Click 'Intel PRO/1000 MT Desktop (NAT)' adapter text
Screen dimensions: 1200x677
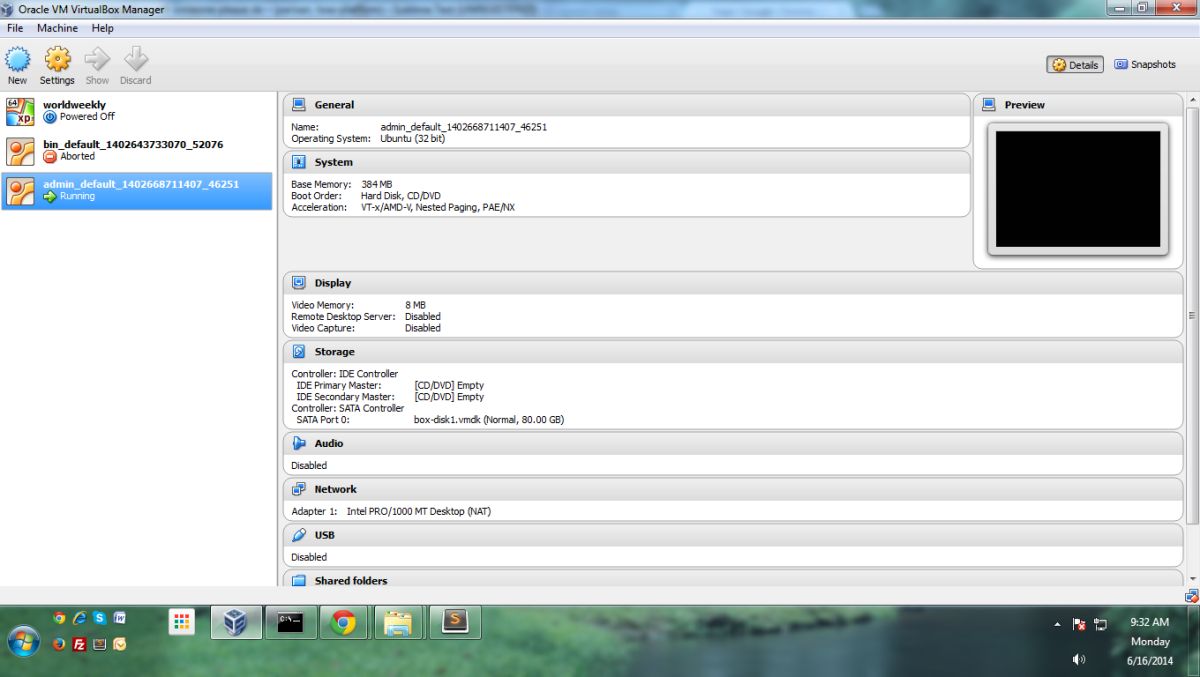coord(419,512)
